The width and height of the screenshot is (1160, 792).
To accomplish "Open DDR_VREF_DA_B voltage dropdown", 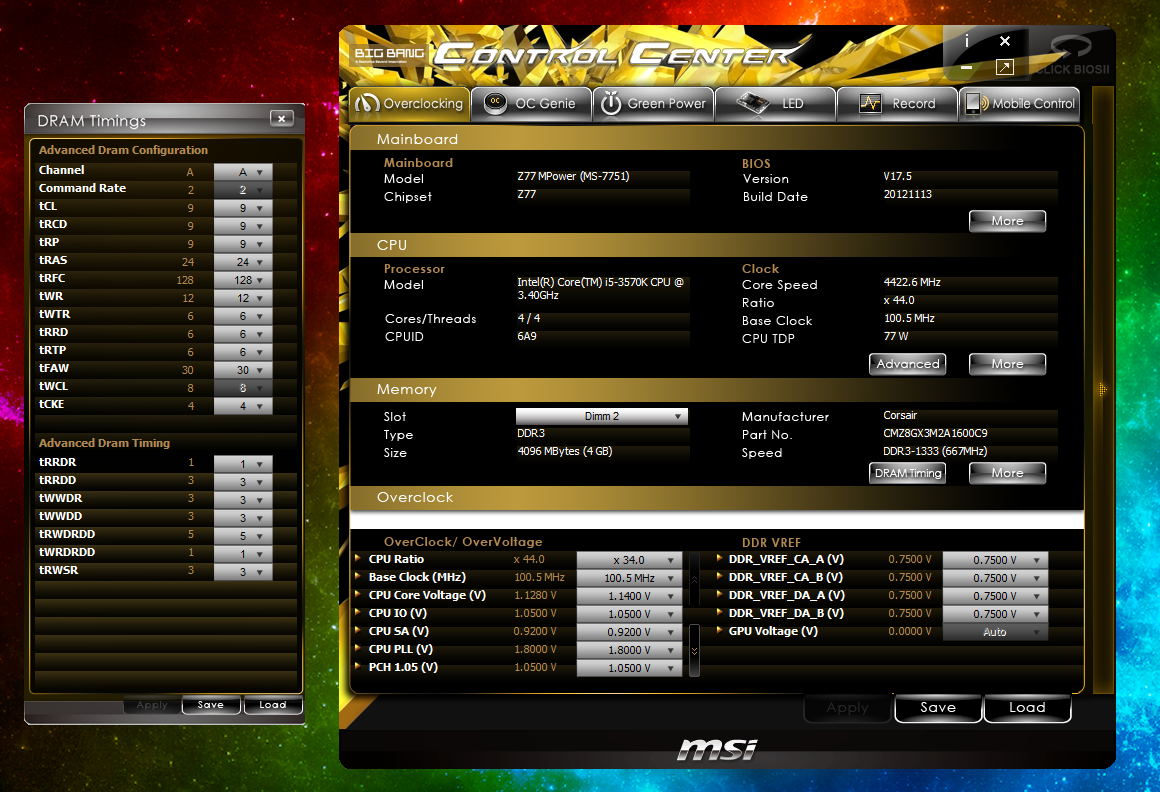I will coord(995,614).
